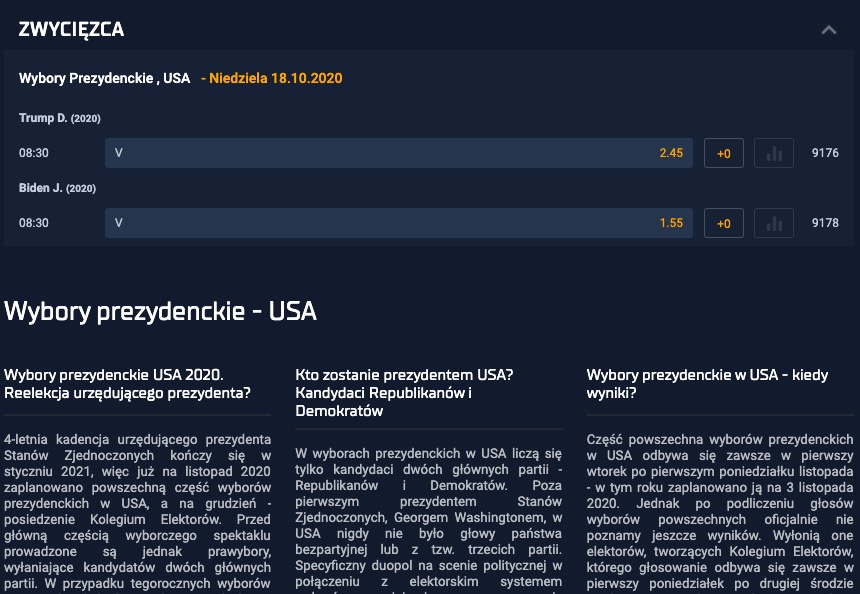This screenshot has width=860, height=594.
Task: Click Wybory Prezydenckie , USA event title
Action: tap(105, 78)
